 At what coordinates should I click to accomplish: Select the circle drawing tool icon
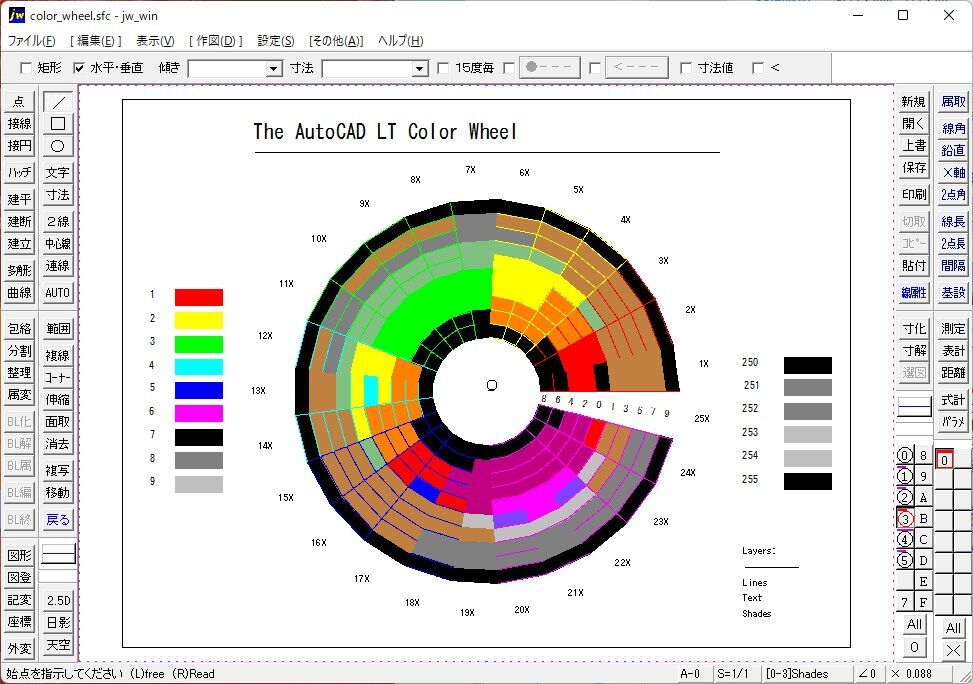coord(58,146)
